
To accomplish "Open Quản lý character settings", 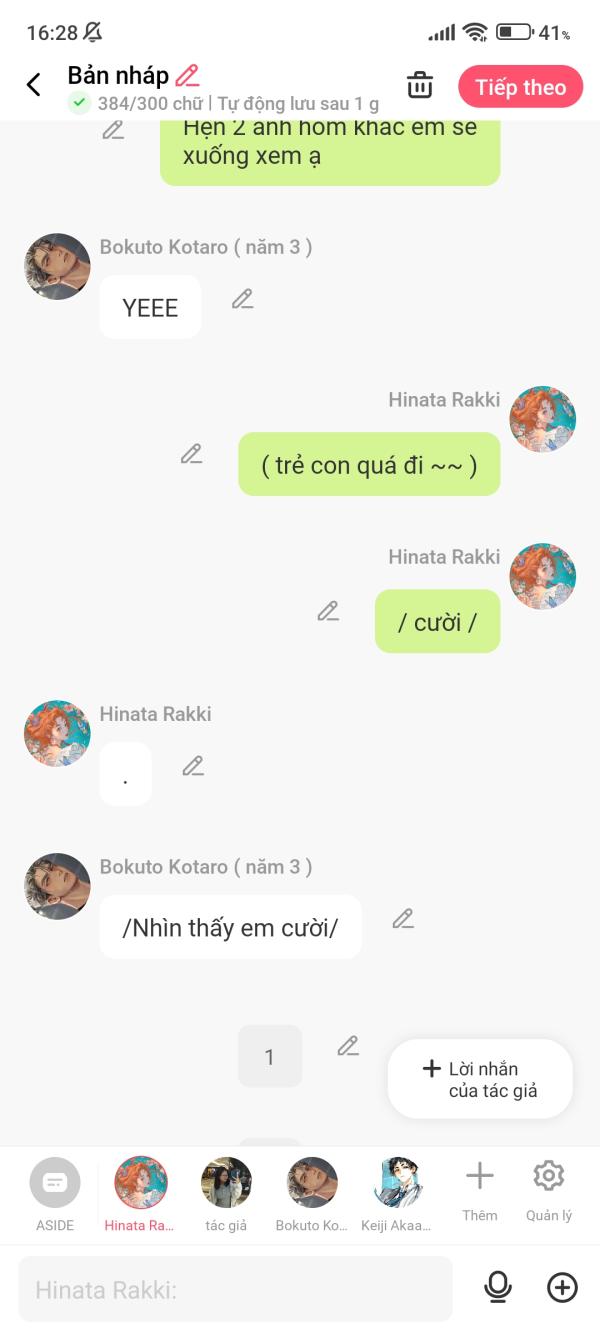I will pyautogui.click(x=549, y=1190).
